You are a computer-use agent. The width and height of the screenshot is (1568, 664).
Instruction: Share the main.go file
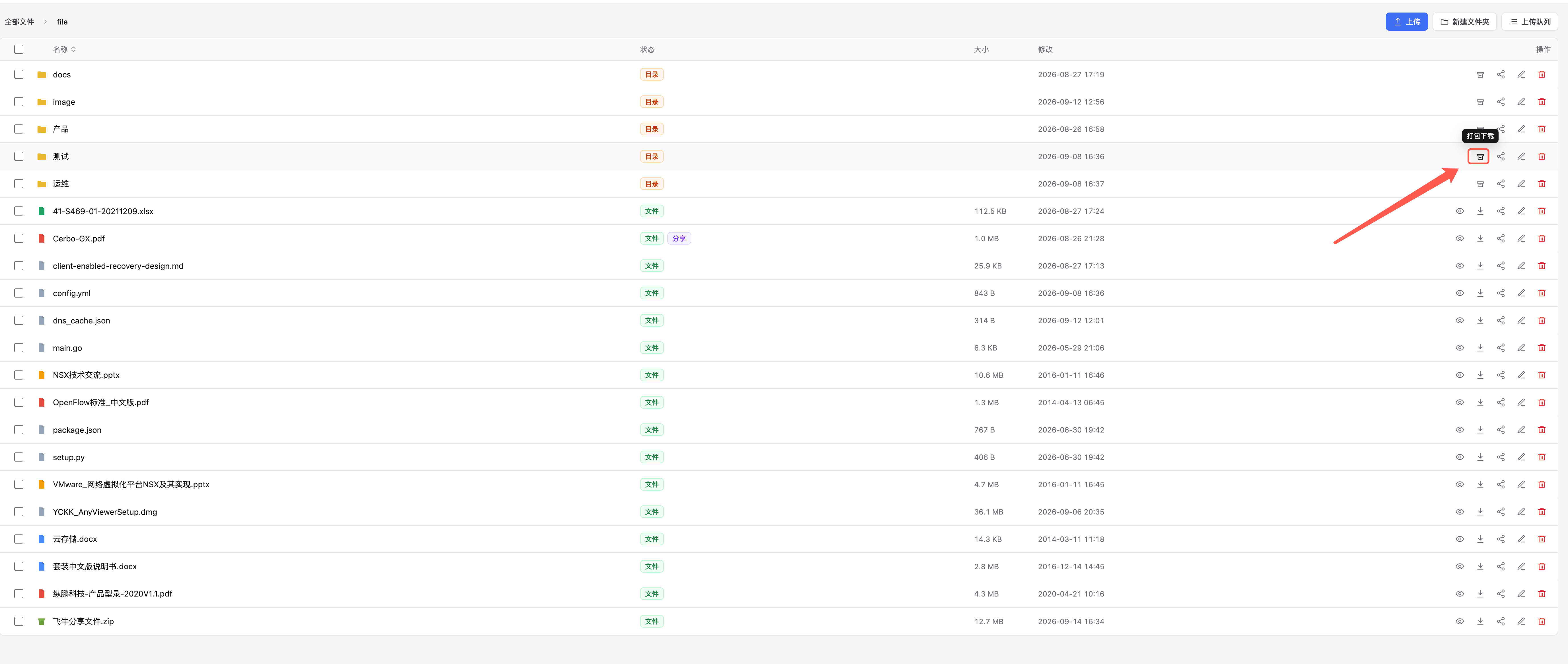pyautogui.click(x=1501, y=348)
